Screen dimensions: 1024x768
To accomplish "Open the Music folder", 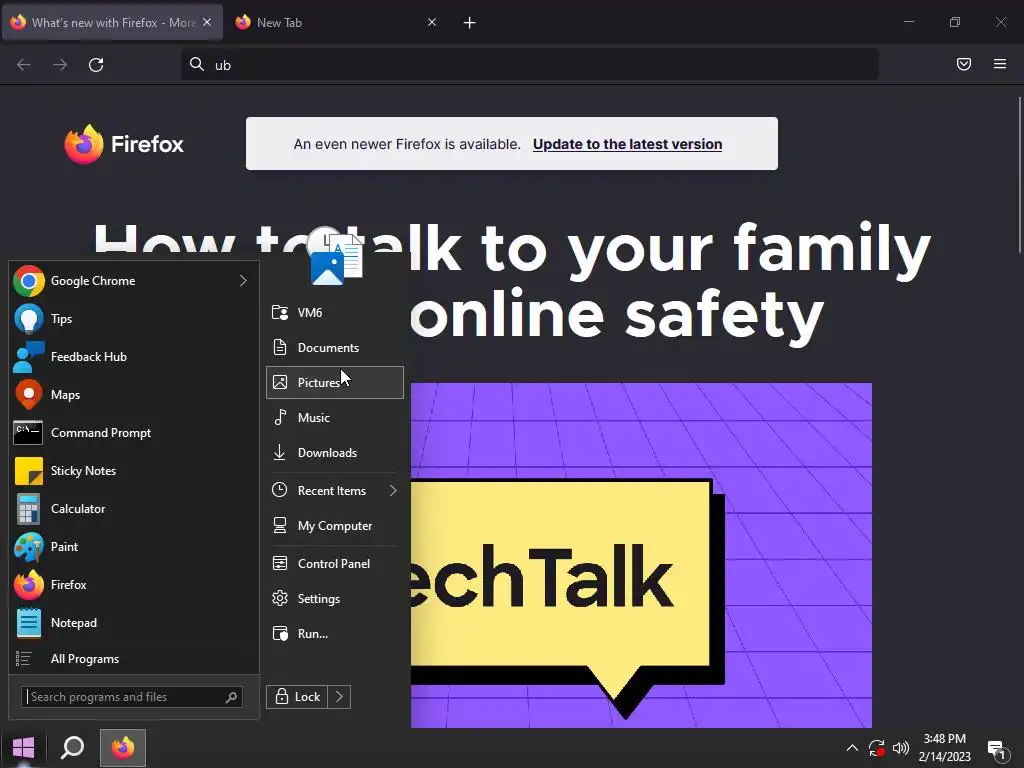I will tap(334, 417).
